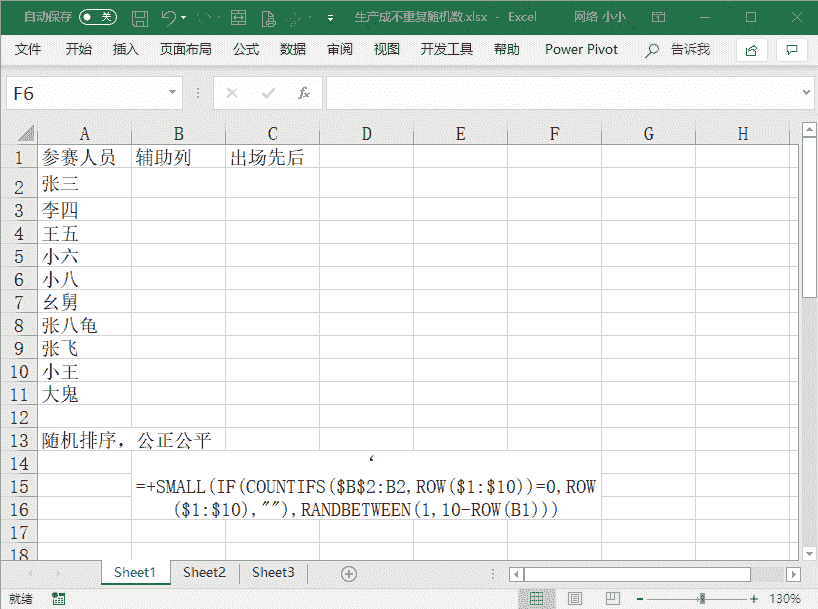Click the Undo arrow icon

coord(169,18)
